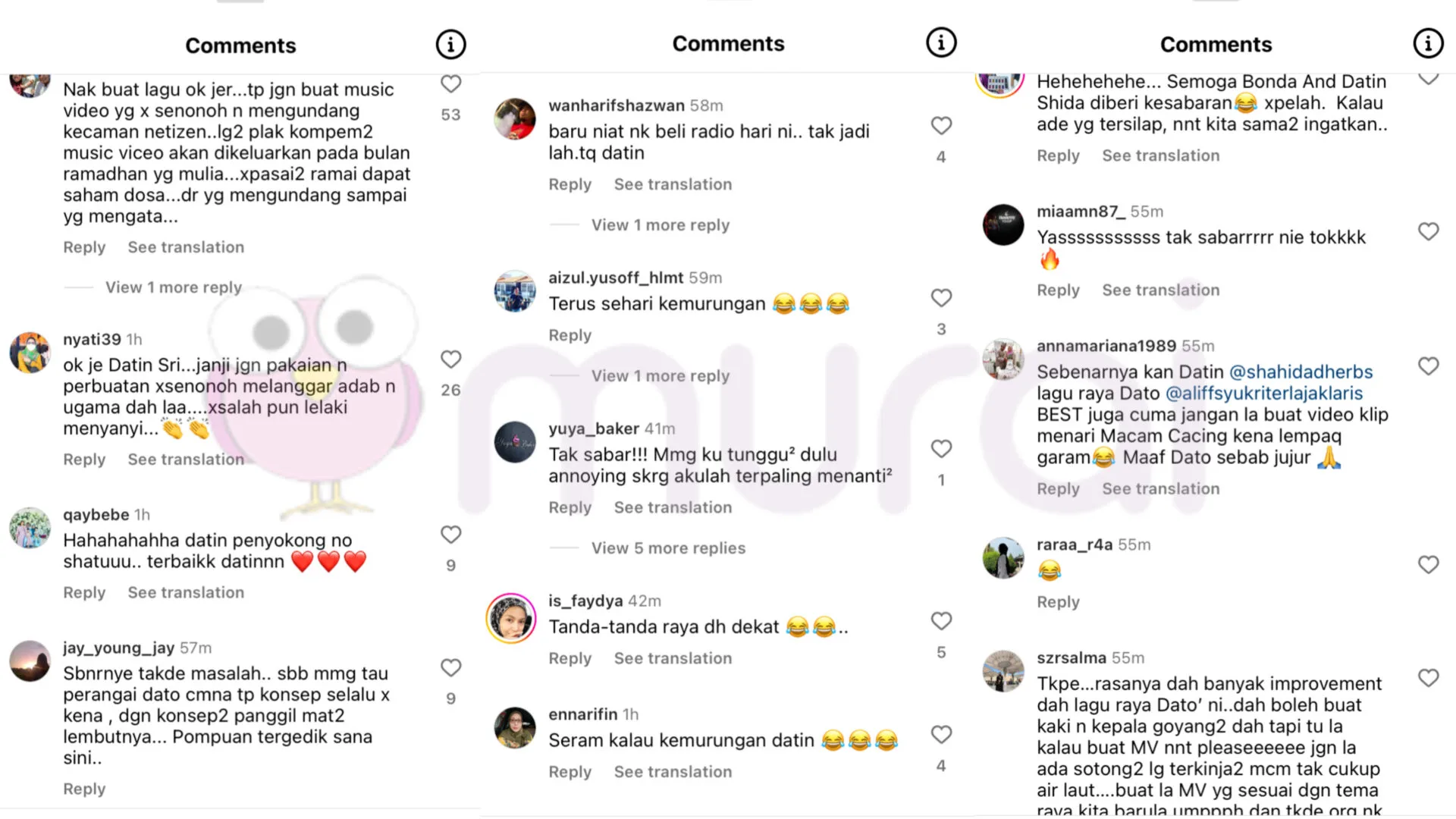The image size is (1456, 819).
Task: Open info icon on middle Comments panel
Action: point(941,42)
